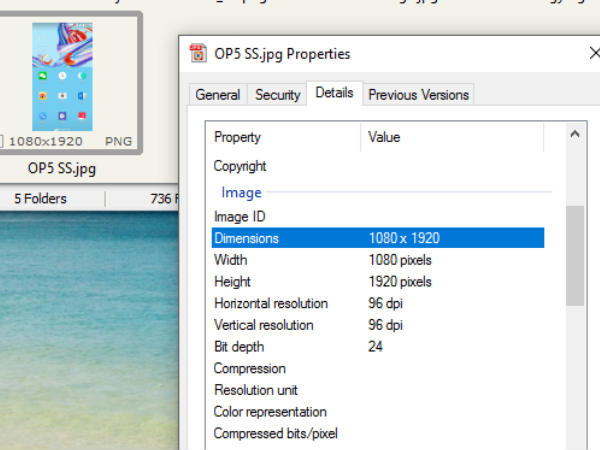
Task: Click the Bit depth value 24
Action: (x=375, y=347)
